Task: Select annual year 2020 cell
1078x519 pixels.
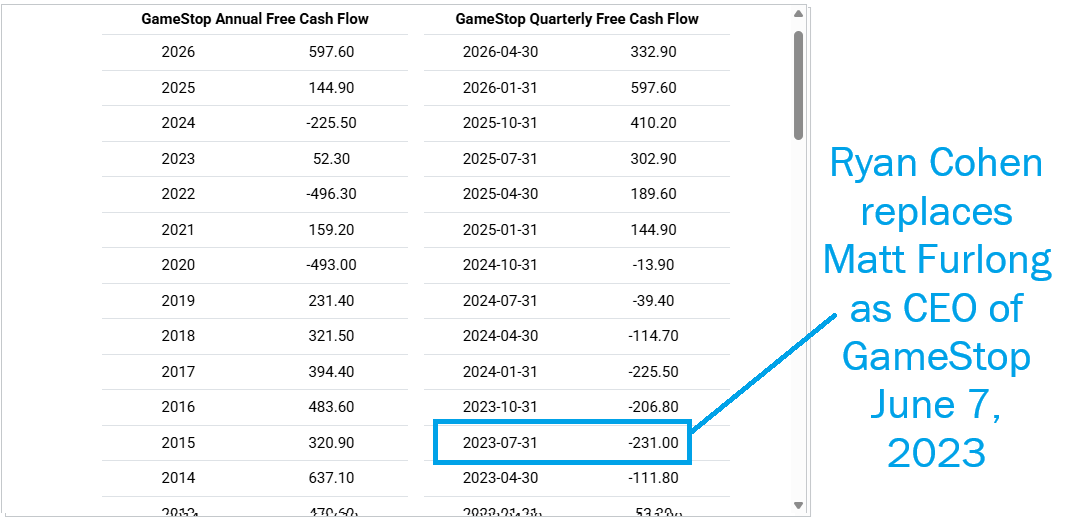Action: click(x=178, y=265)
